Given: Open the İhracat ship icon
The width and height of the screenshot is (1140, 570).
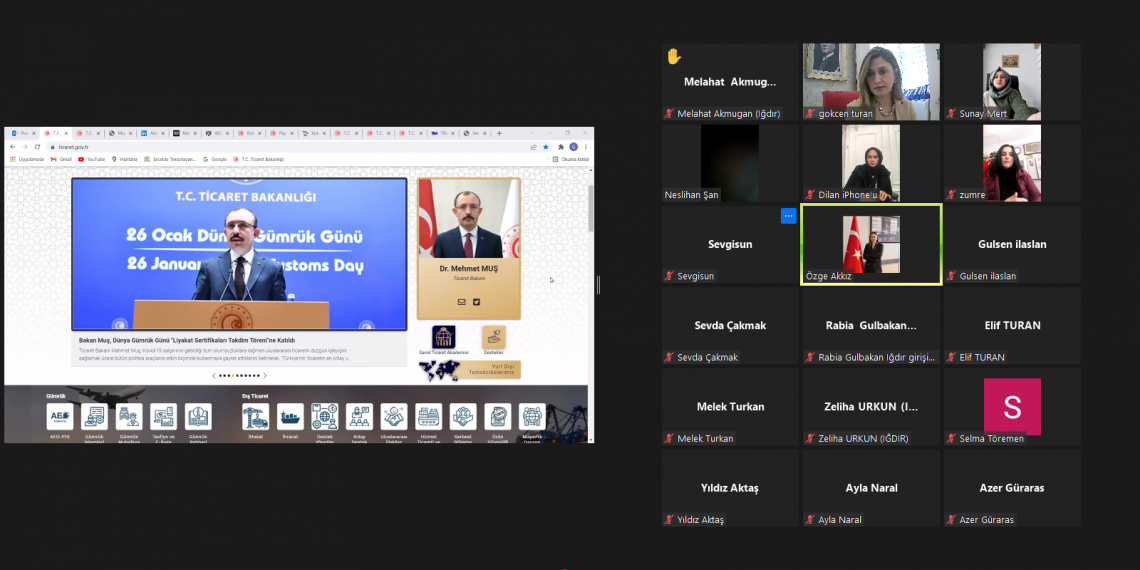Looking at the screenshot, I should click(x=290, y=416).
